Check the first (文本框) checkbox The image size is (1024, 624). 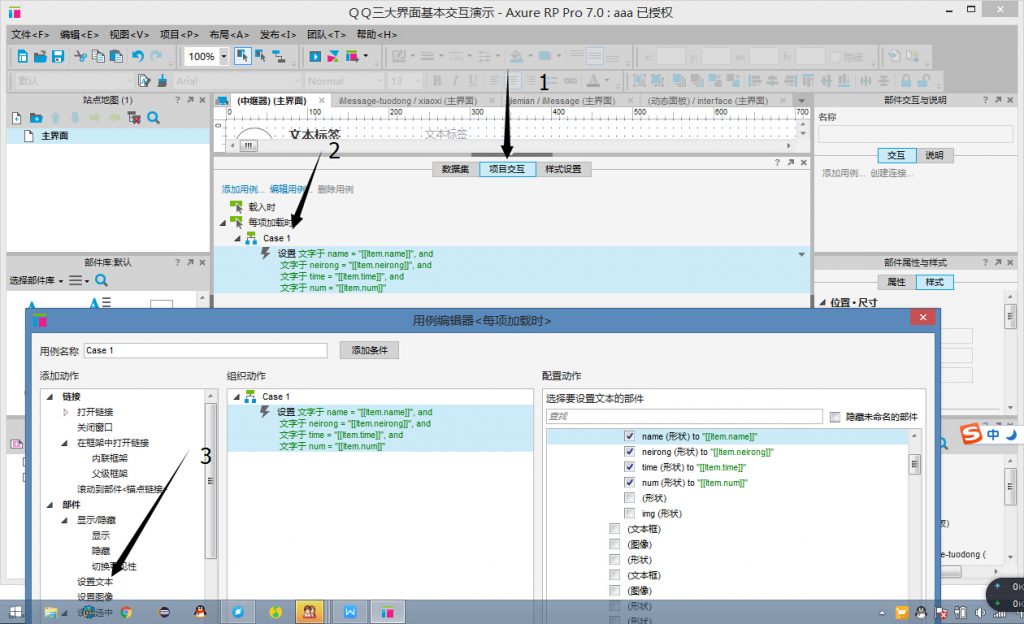tap(615, 529)
